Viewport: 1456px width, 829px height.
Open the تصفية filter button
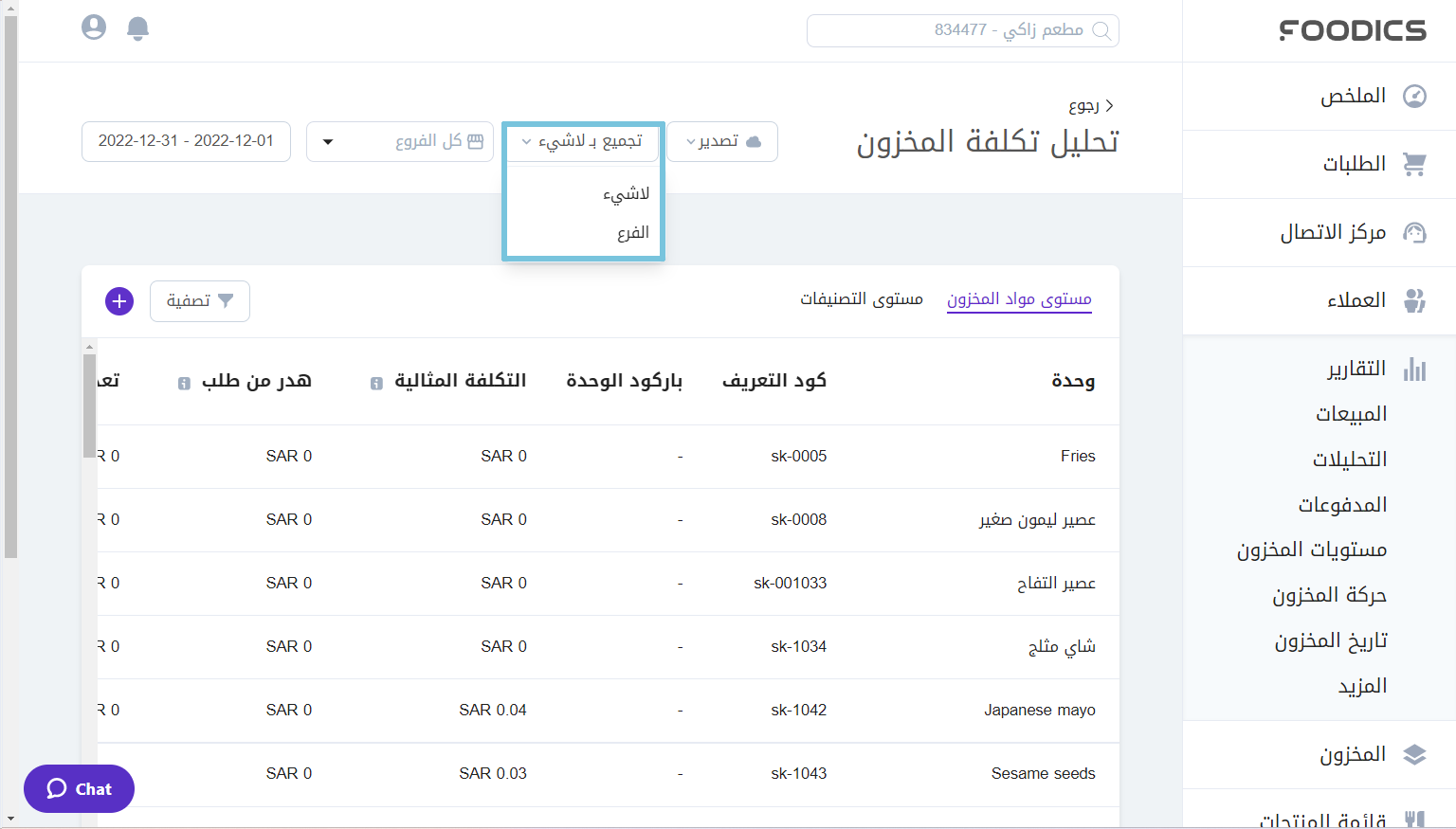click(199, 300)
